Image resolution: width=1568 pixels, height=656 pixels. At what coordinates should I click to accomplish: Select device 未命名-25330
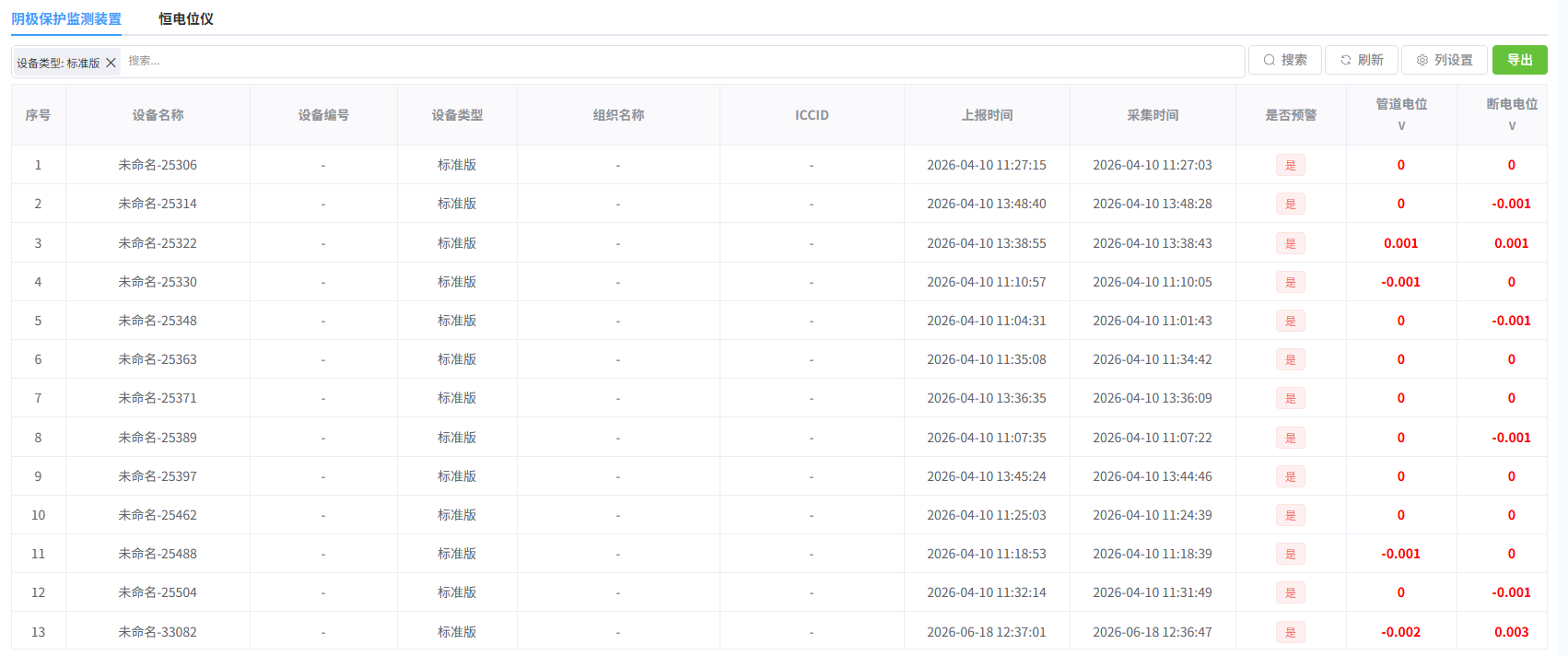[158, 282]
